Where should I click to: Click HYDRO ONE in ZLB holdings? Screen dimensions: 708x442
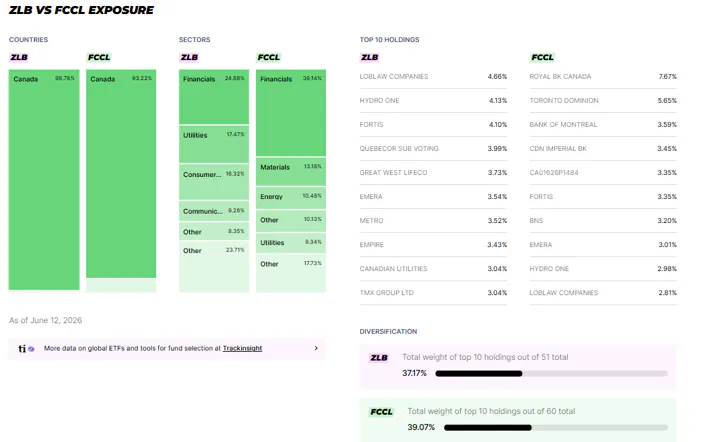pyautogui.click(x=379, y=101)
